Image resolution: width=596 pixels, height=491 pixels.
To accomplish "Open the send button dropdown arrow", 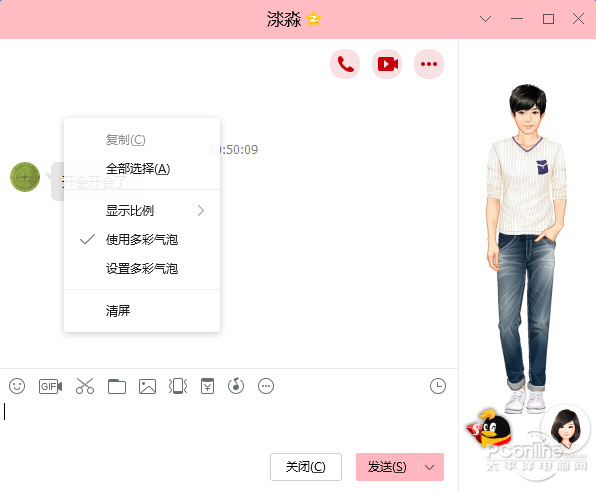I will click(430, 467).
